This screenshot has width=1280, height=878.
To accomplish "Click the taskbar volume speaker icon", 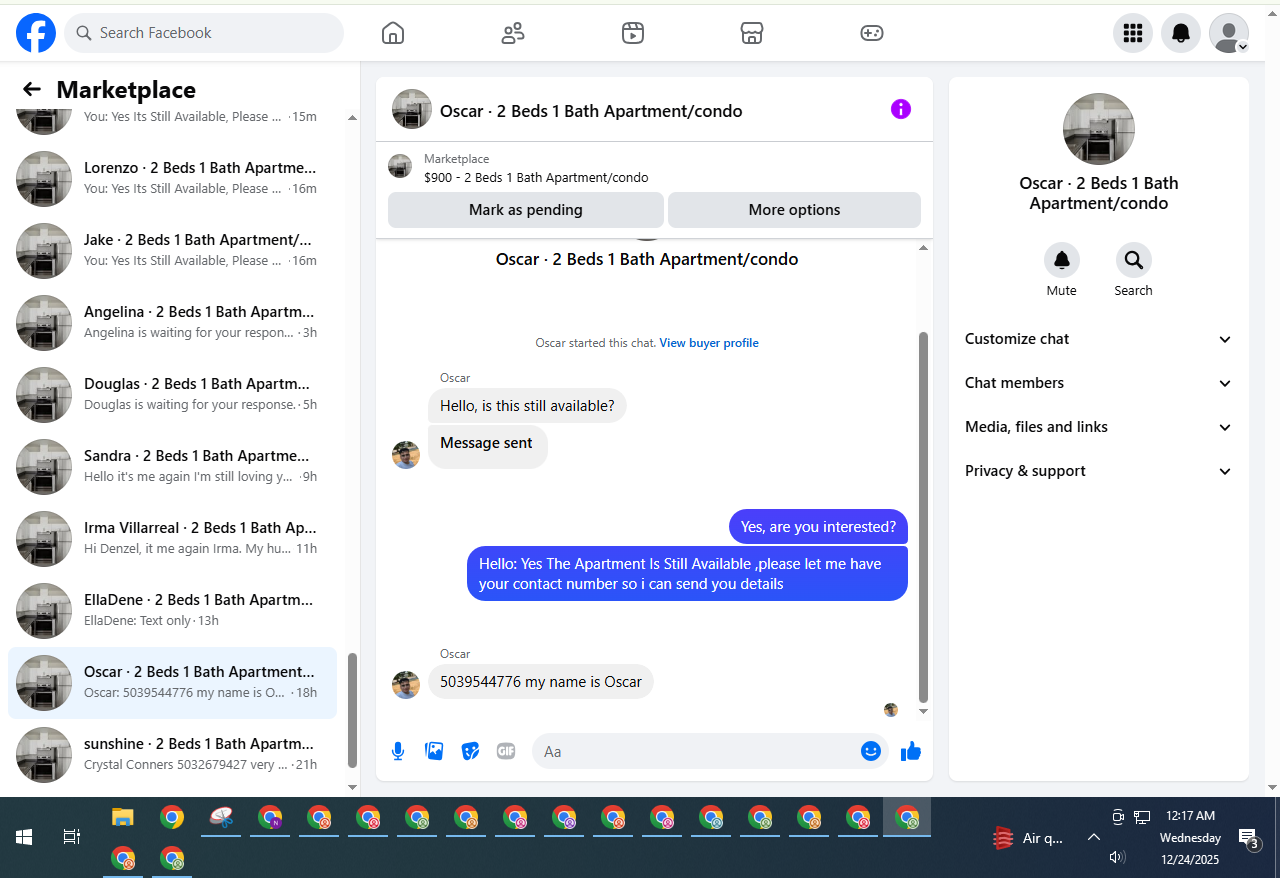I will [x=1118, y=857].
